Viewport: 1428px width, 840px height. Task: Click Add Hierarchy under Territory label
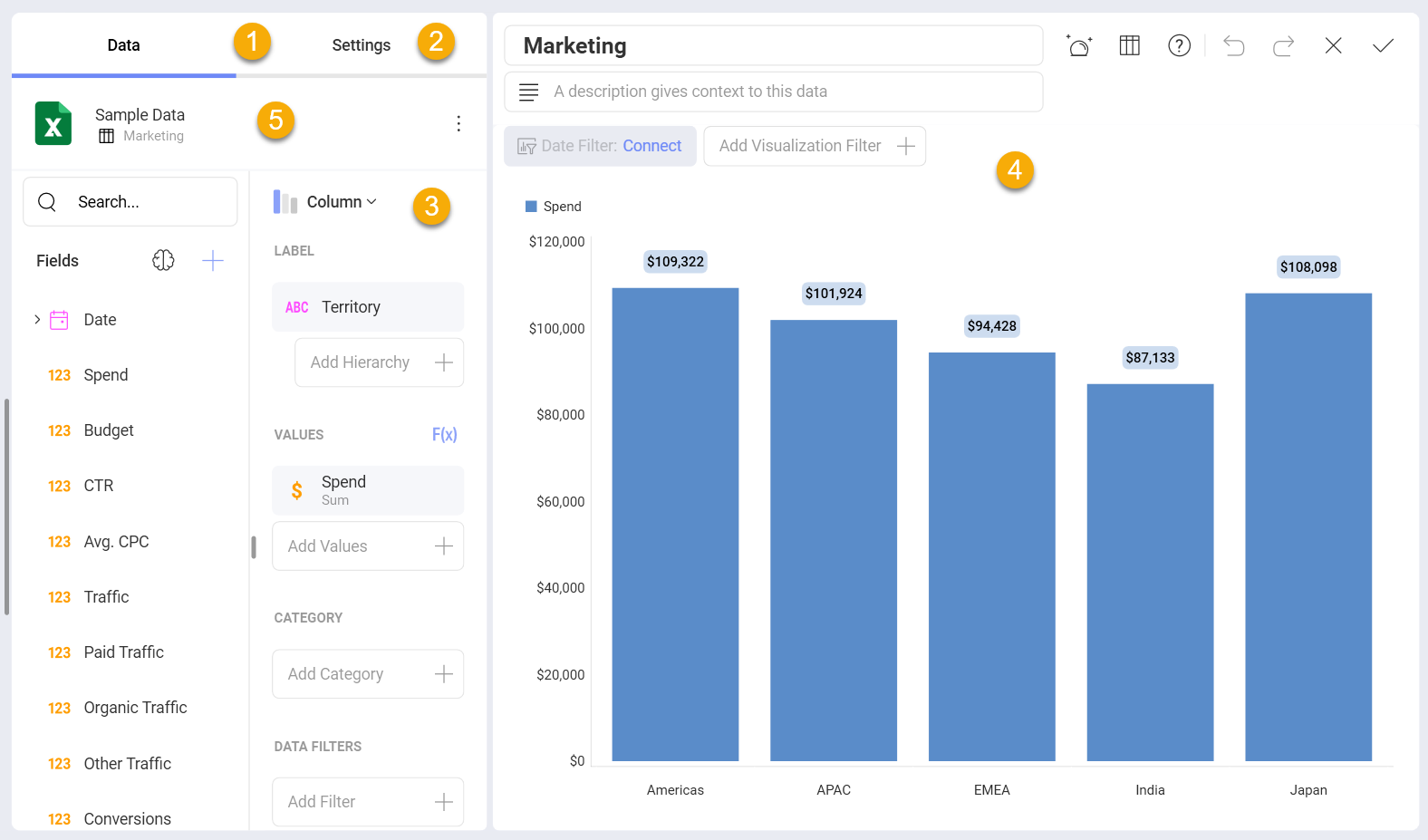(x=379, y=362)
